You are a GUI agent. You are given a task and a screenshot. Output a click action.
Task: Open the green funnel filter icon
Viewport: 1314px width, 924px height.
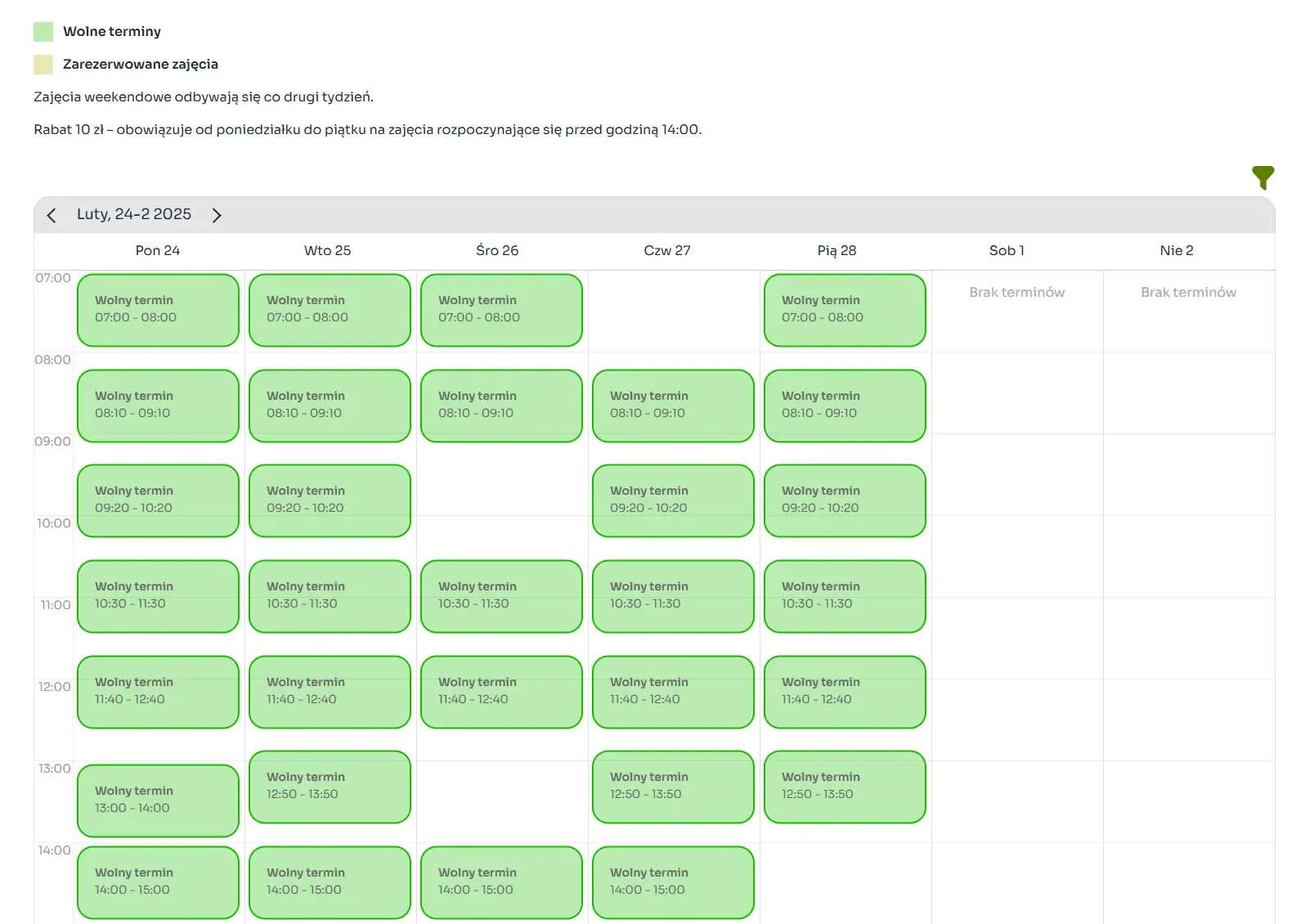click(x=1262, y=177)
